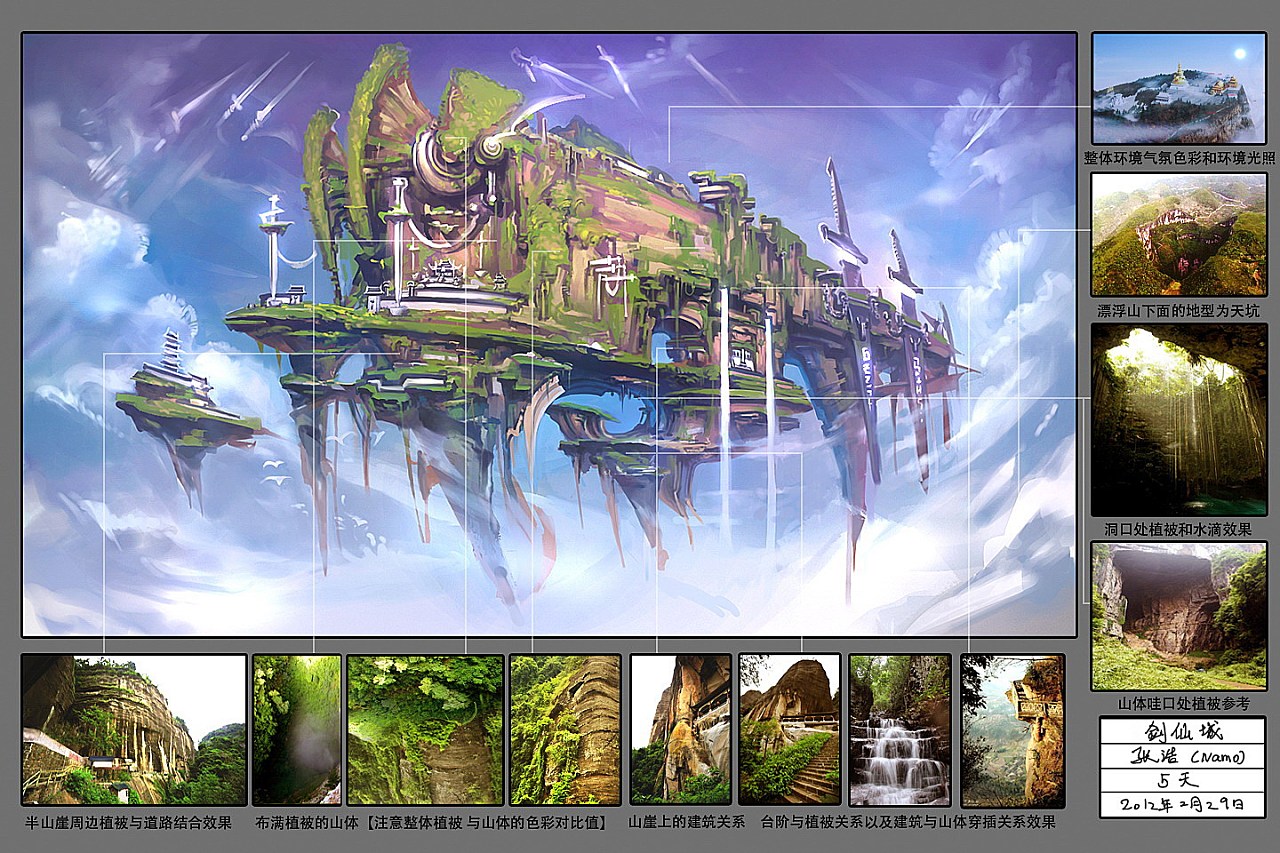Screen dimensions: 1280x853
Task: Click the 整体环境气氛色彩和环境光照 caption
Action: coord(1178,158)
